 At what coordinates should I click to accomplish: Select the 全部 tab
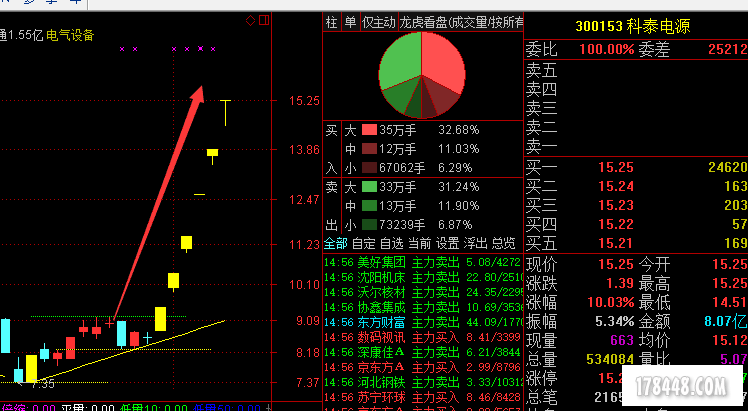[x=336, y=243]
